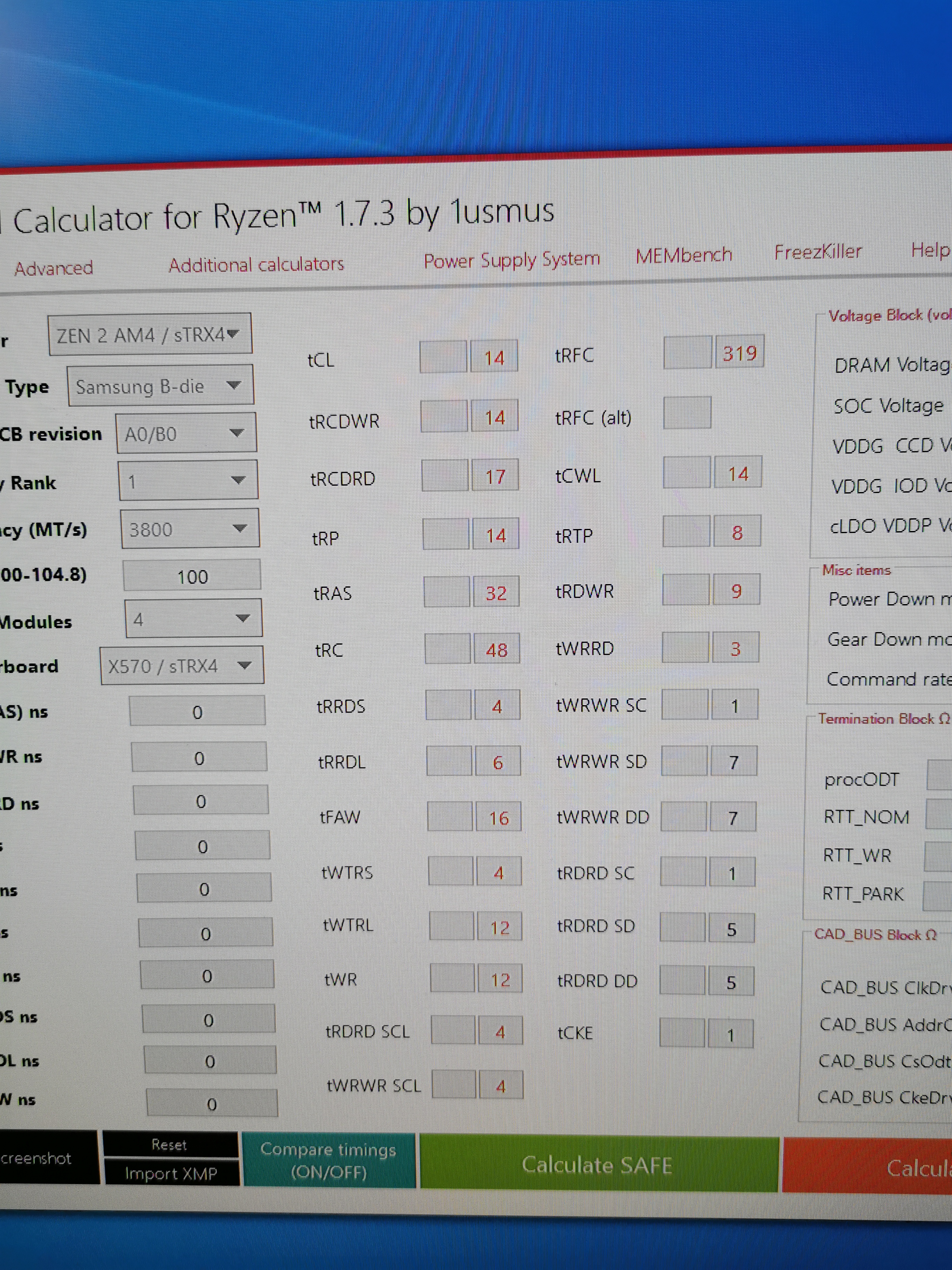Switch to the Advanced tab

coord(53,268)
